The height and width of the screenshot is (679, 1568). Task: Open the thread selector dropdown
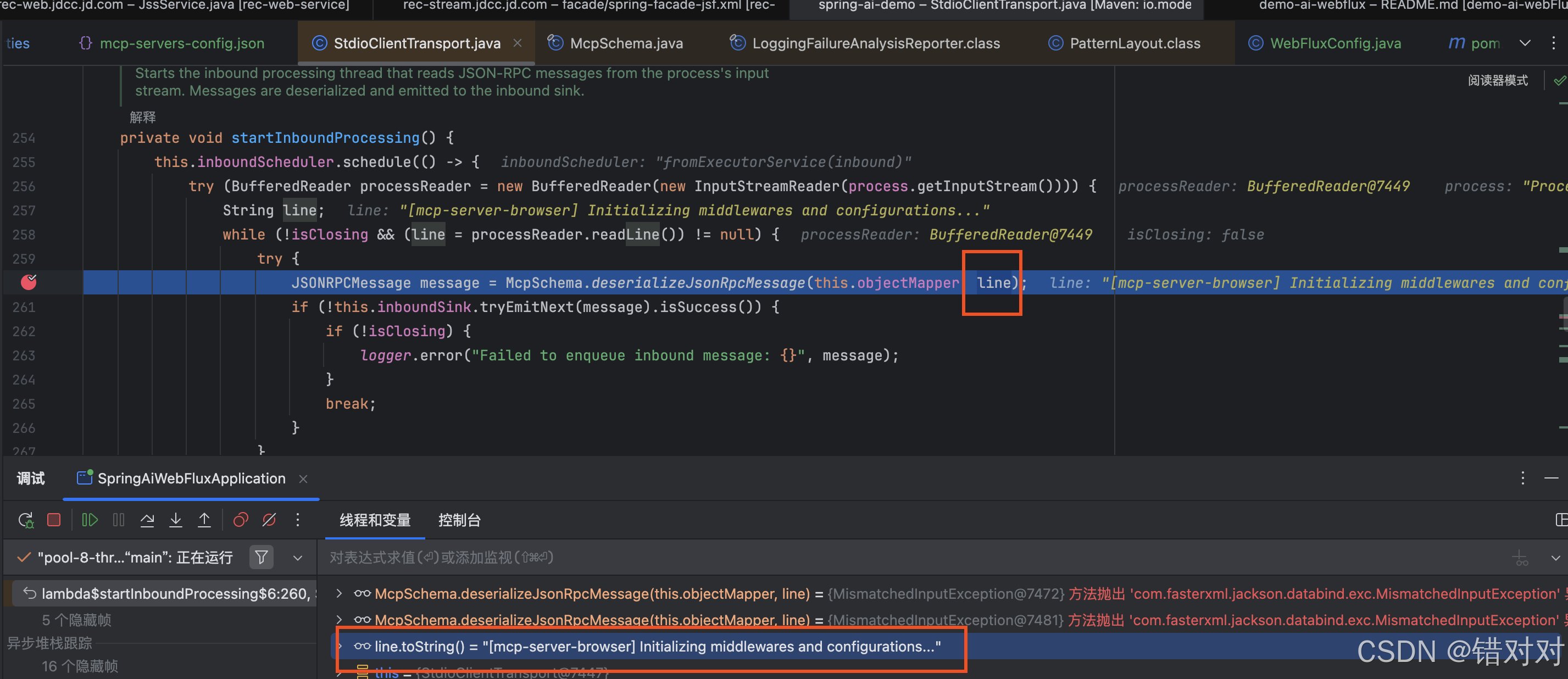pyautogui.click(x=298, y=556)
